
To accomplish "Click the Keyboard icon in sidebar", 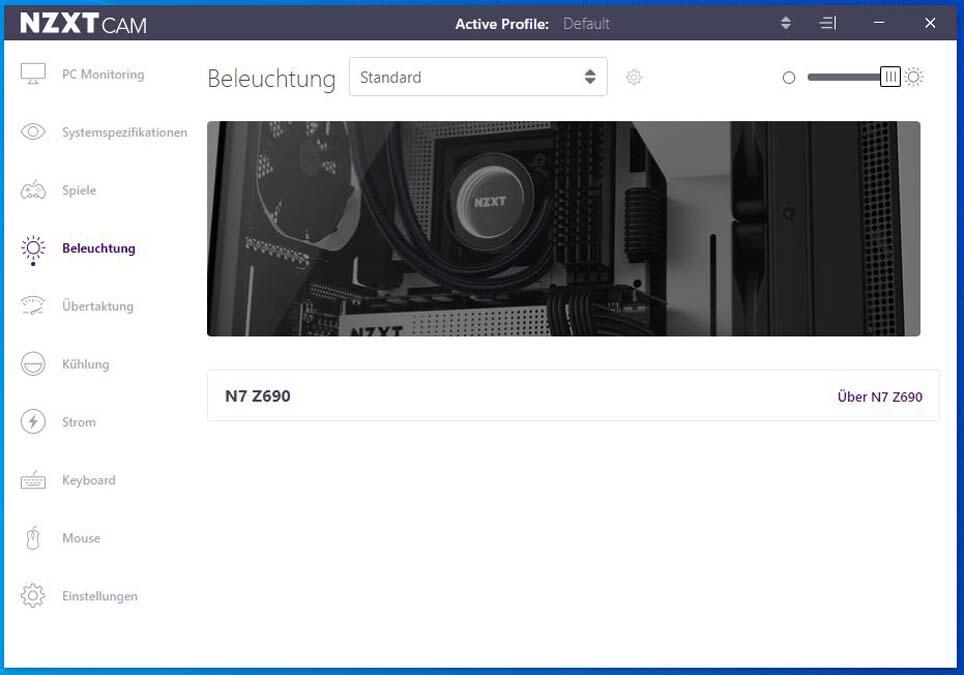I will pos(33,480).
